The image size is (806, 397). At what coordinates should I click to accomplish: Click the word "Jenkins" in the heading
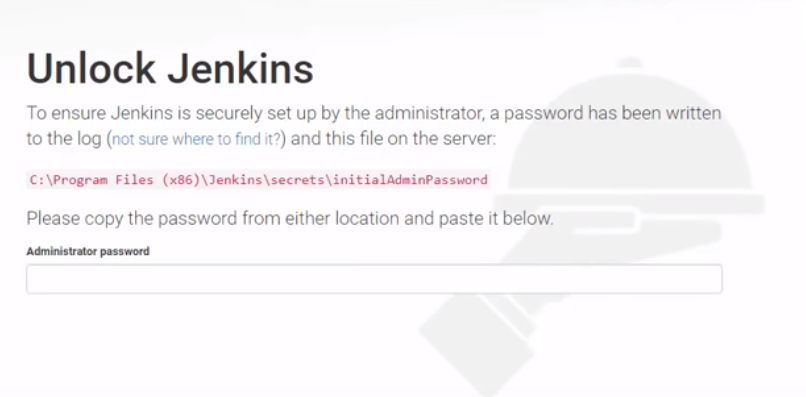[x=241, y=68]
